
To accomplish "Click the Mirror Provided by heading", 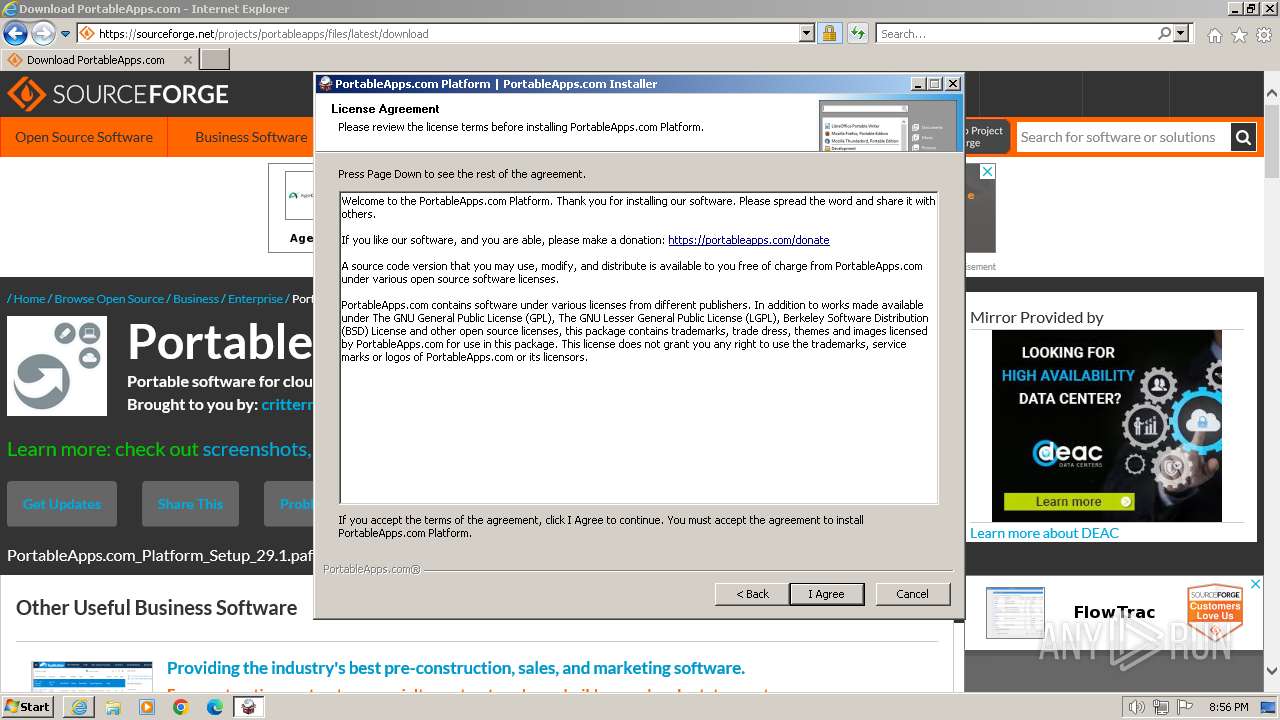I will tap(1036, 317).
